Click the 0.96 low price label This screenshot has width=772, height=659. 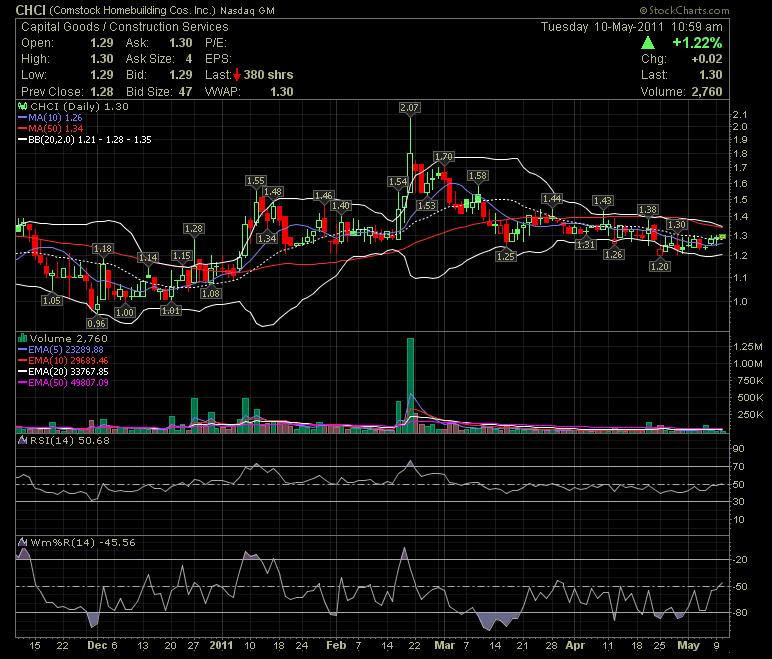tap(96, 323)
